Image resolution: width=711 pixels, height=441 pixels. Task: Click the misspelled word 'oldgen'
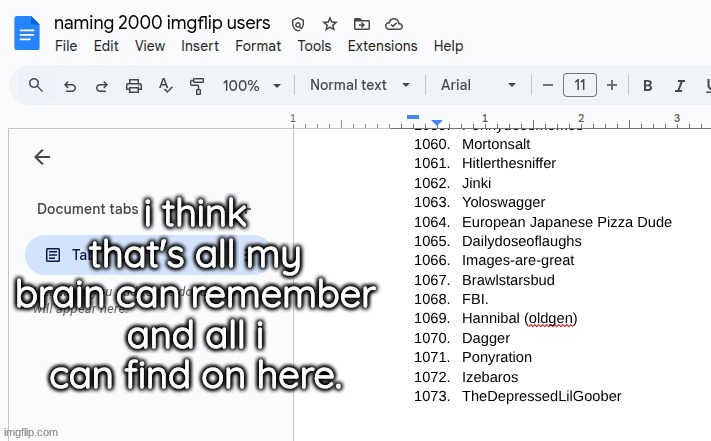[x=551, y=318]
